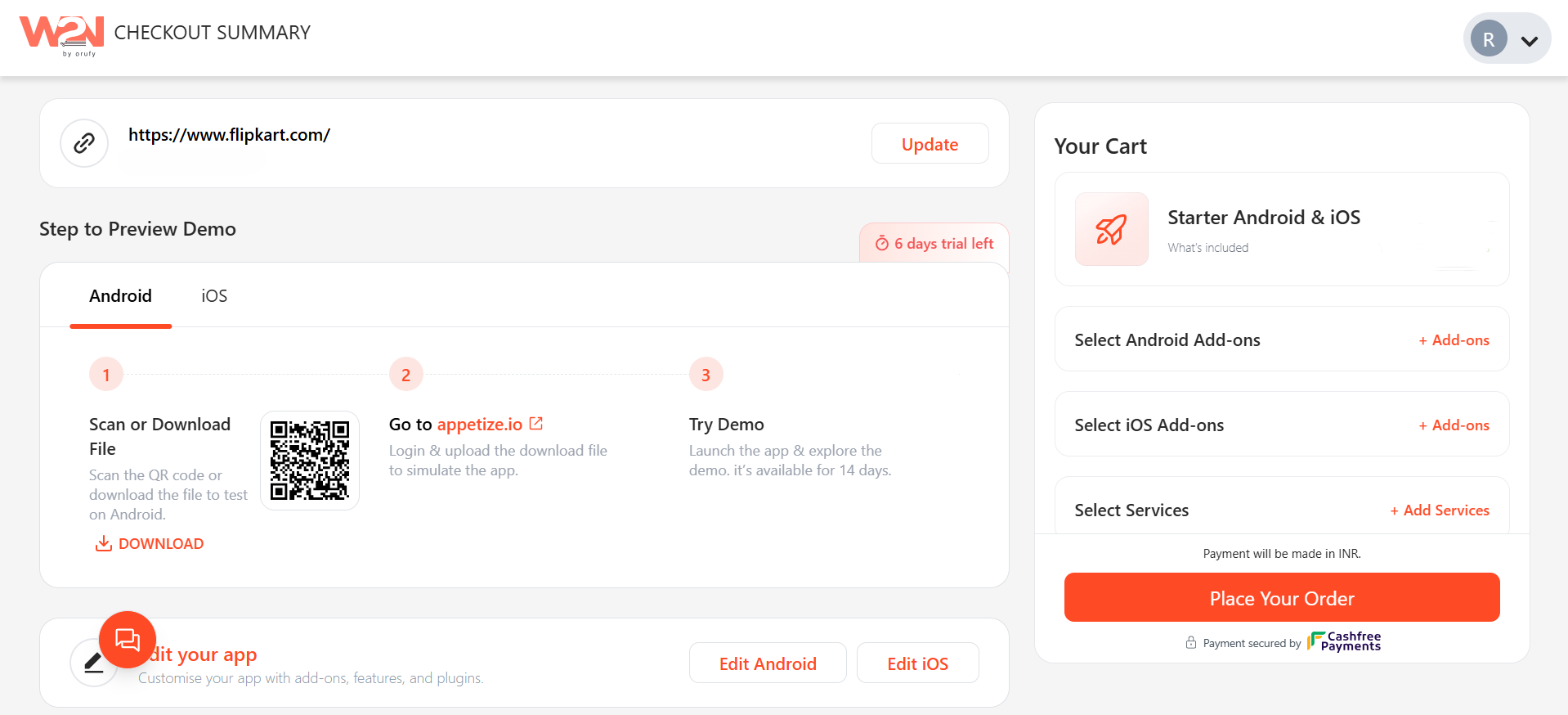Switch to the iOS tab

213,295
